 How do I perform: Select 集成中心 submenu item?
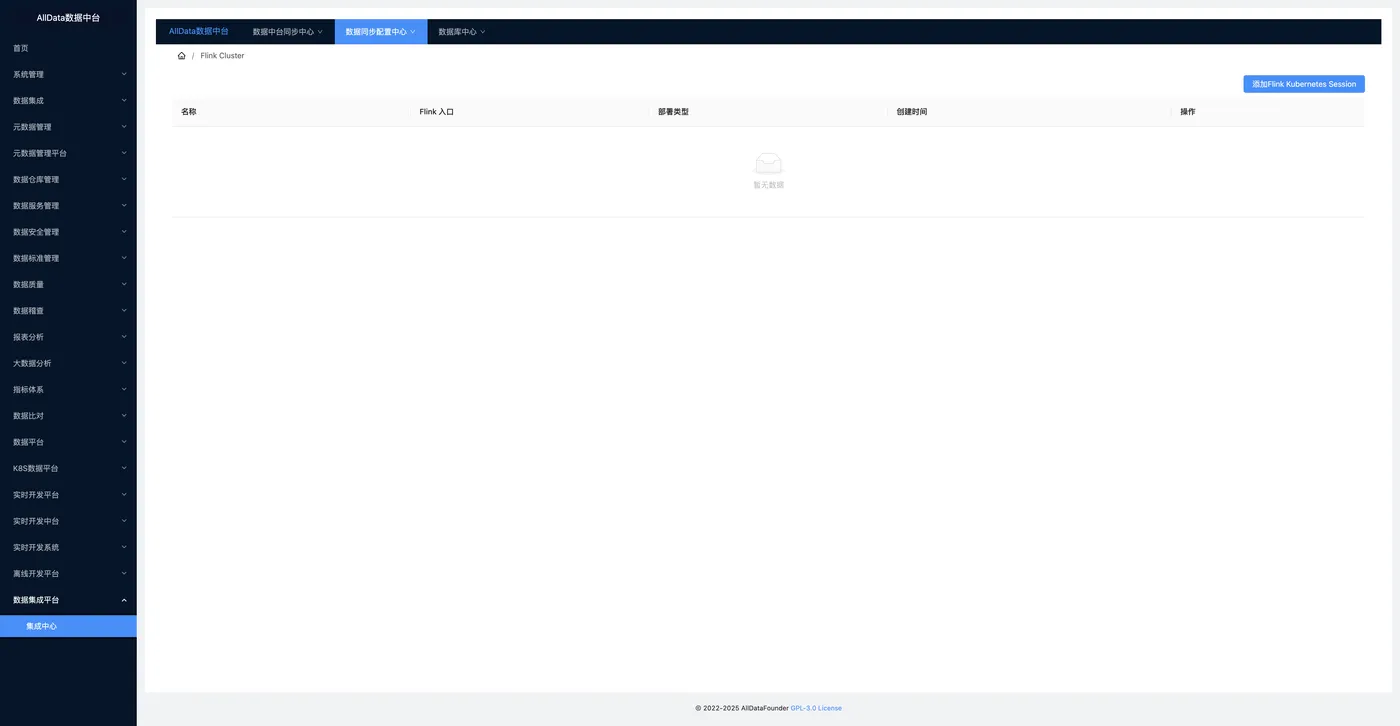[x=68, y=626]
